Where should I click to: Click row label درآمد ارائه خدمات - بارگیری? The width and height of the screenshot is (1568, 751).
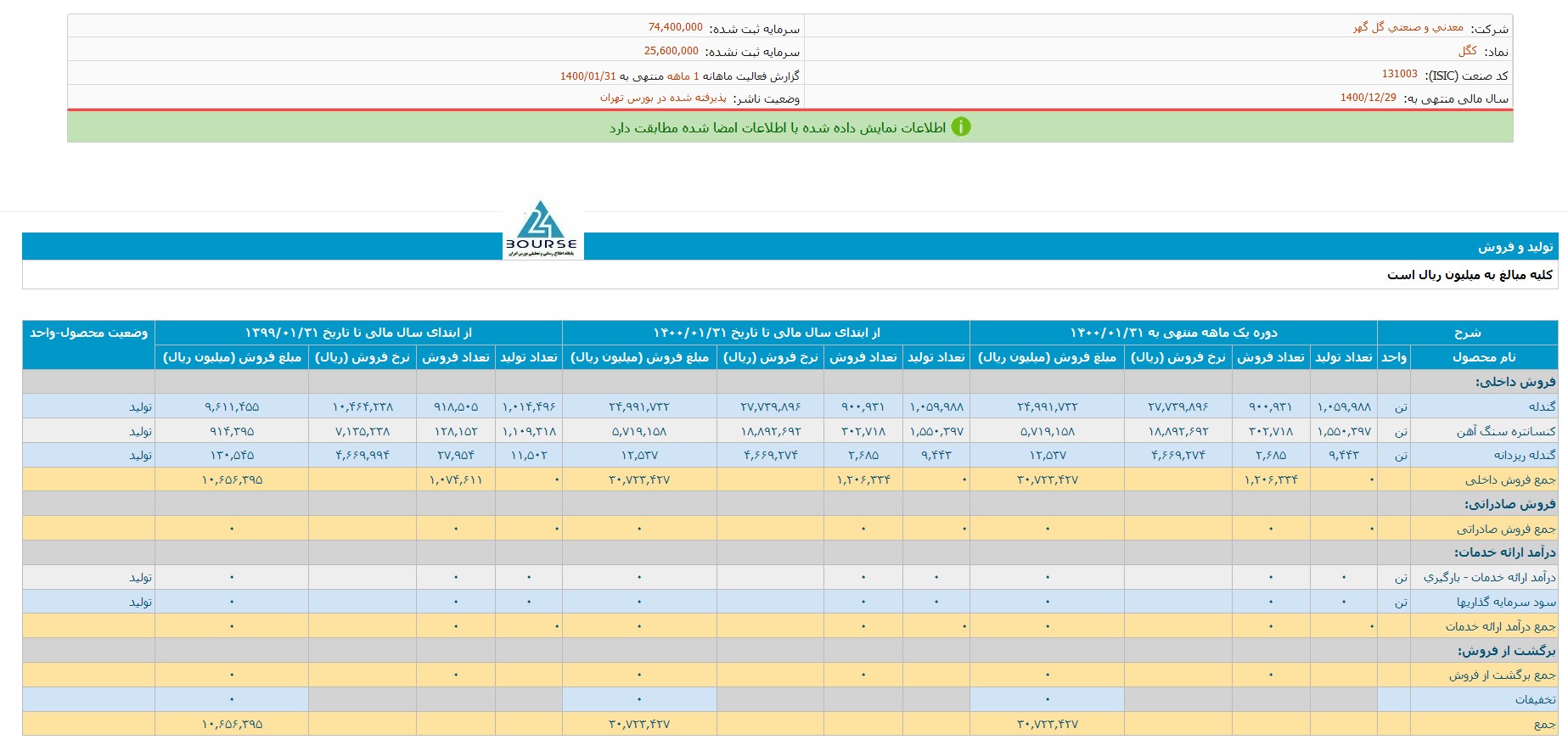(x=1490, y=578)
